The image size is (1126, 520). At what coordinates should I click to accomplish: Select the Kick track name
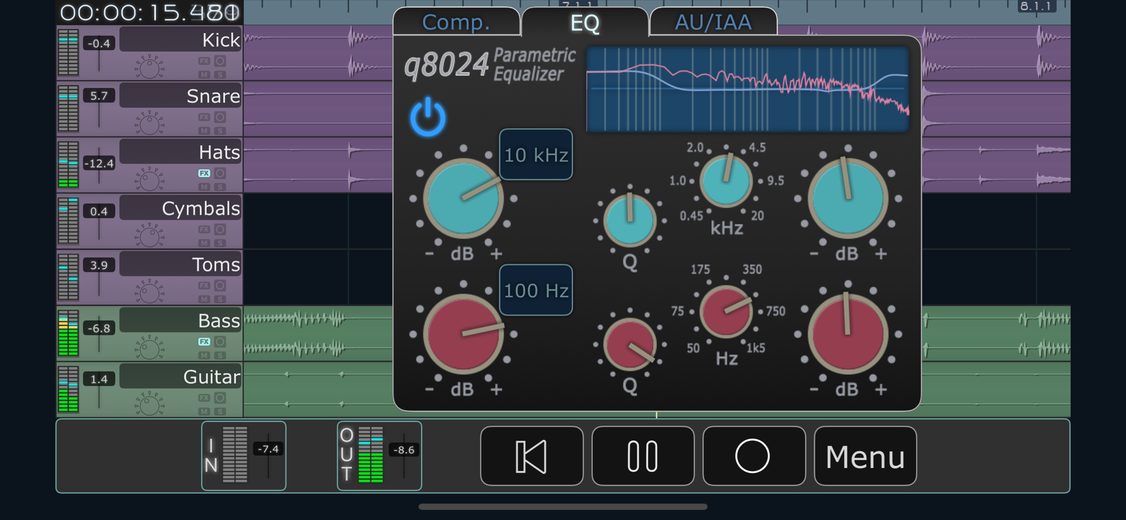181,40
